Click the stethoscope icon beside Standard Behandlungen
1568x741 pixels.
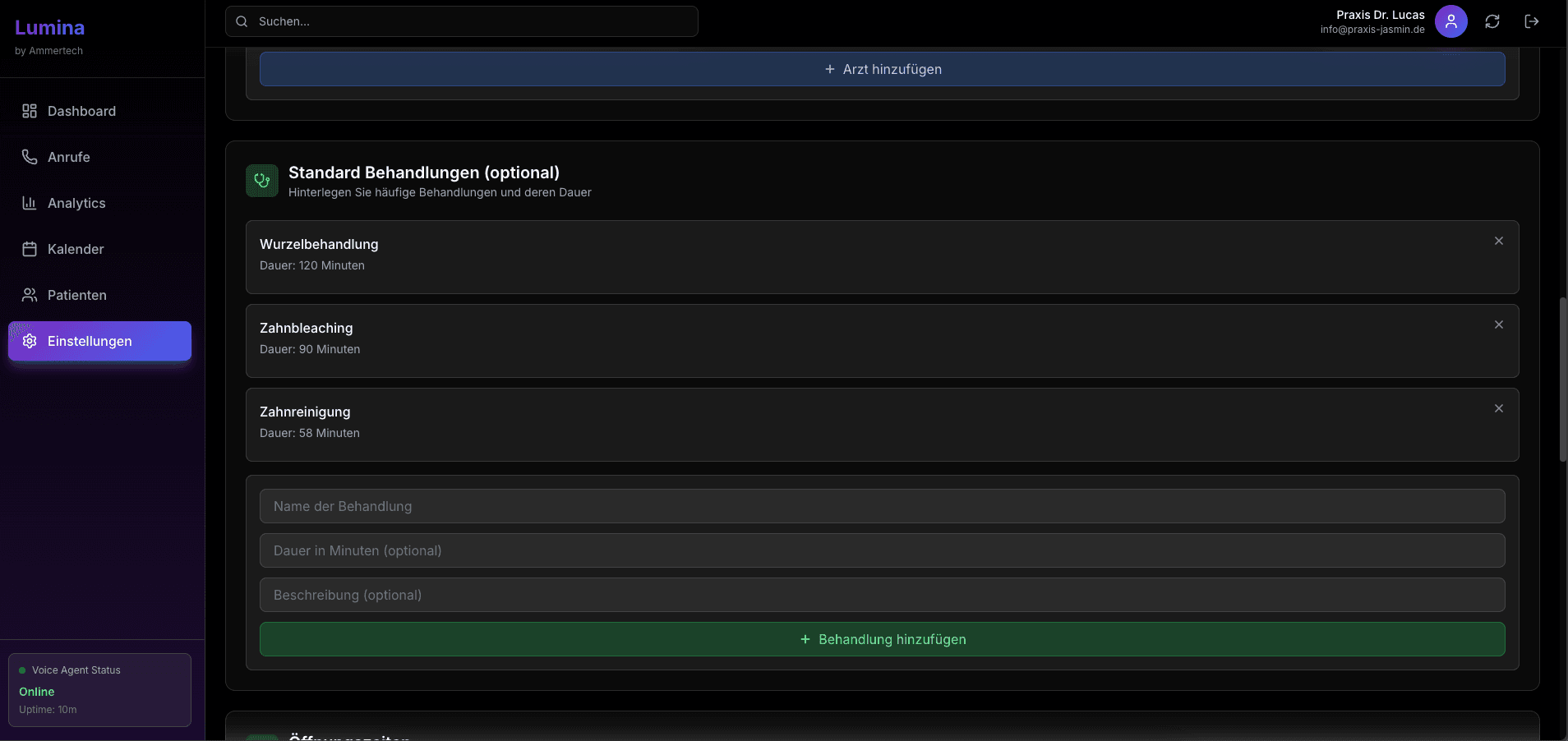coord(262,181)
